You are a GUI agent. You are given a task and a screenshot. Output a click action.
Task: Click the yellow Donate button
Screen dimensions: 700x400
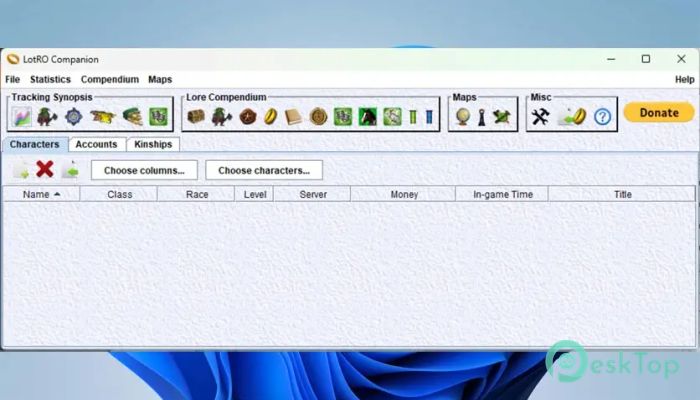[x=659, y=112]
